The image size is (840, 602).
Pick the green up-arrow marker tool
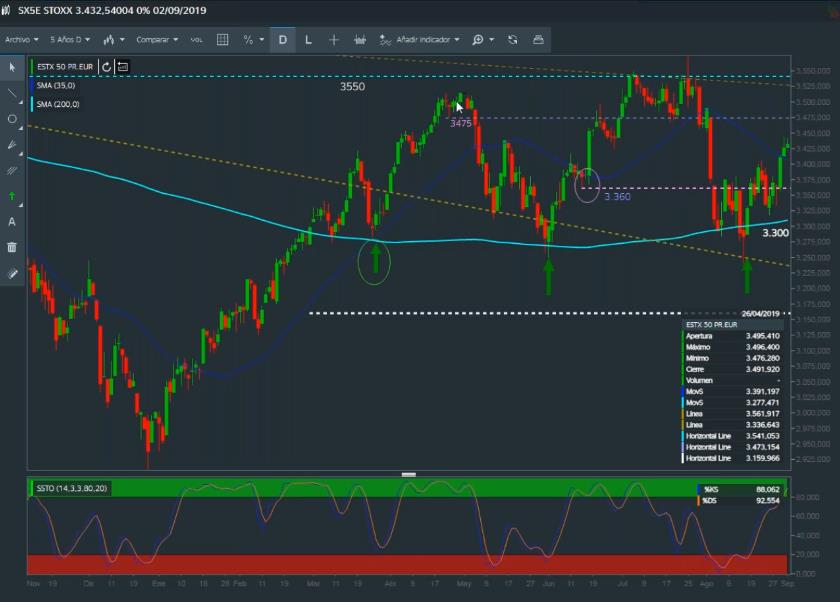coord(12,196)
